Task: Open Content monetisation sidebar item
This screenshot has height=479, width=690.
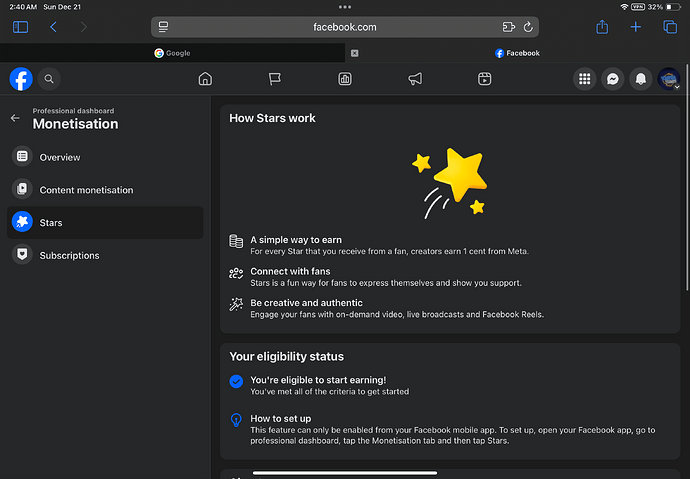Action: pyautogui.click(x=86, y=190)
